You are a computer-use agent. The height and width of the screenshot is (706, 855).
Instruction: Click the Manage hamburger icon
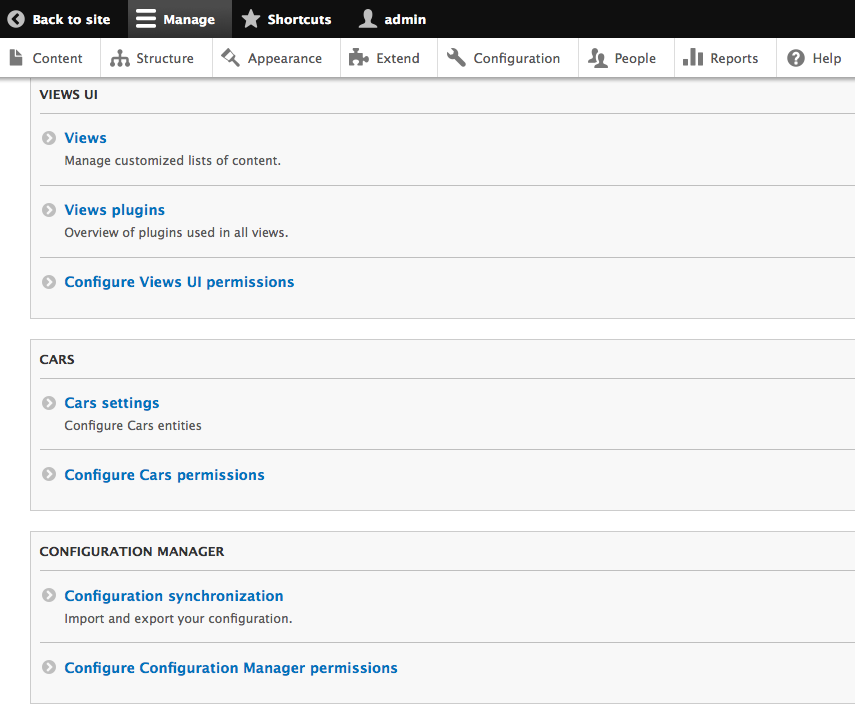point(146,19)
